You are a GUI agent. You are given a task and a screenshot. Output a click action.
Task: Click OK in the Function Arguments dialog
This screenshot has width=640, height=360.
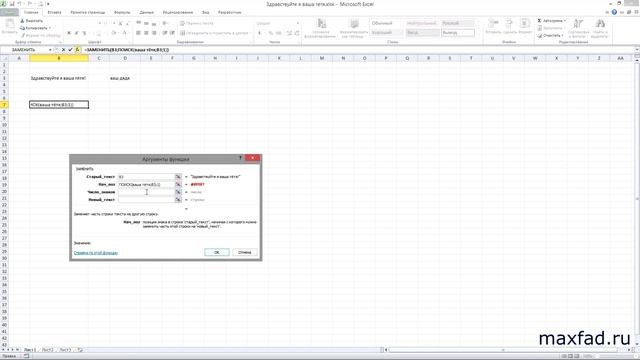tap(217, 252)
